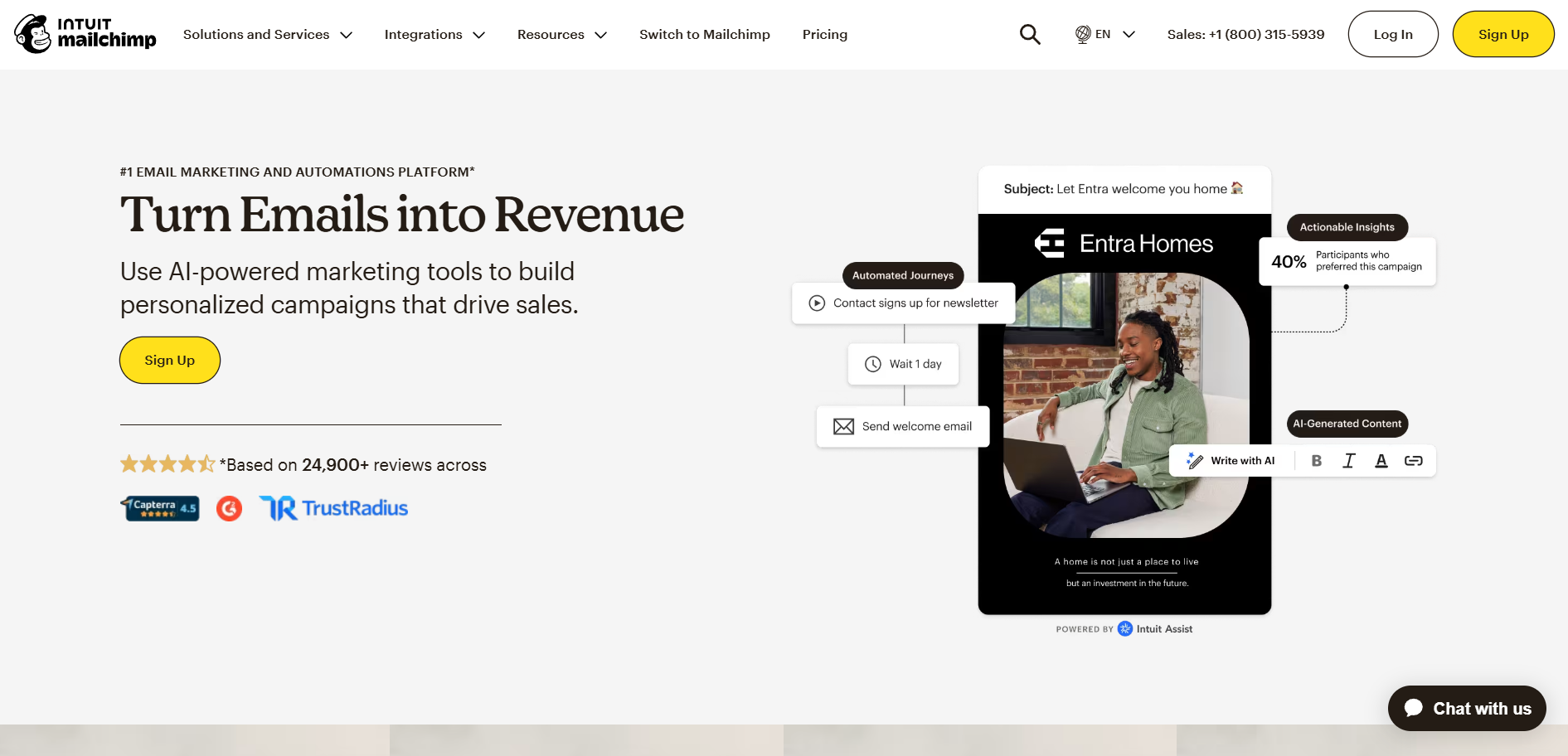Click the Contact signs up for newsletter step

click(904, 303)
